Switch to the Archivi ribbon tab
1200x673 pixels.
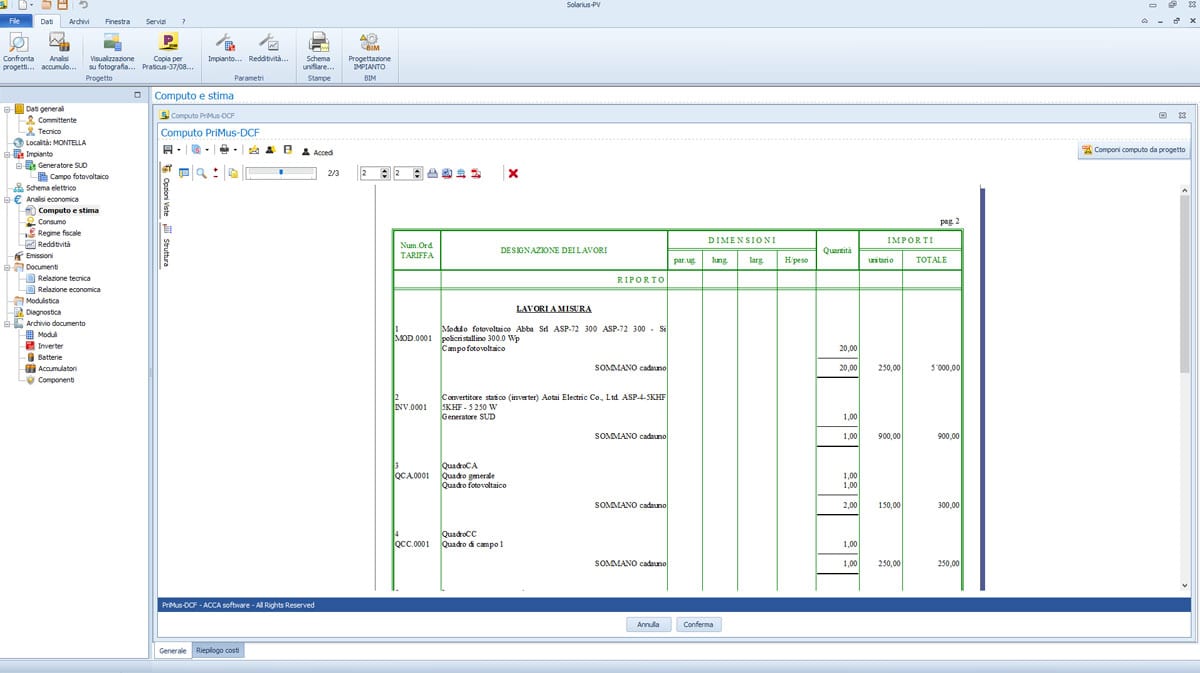point(79,21)
